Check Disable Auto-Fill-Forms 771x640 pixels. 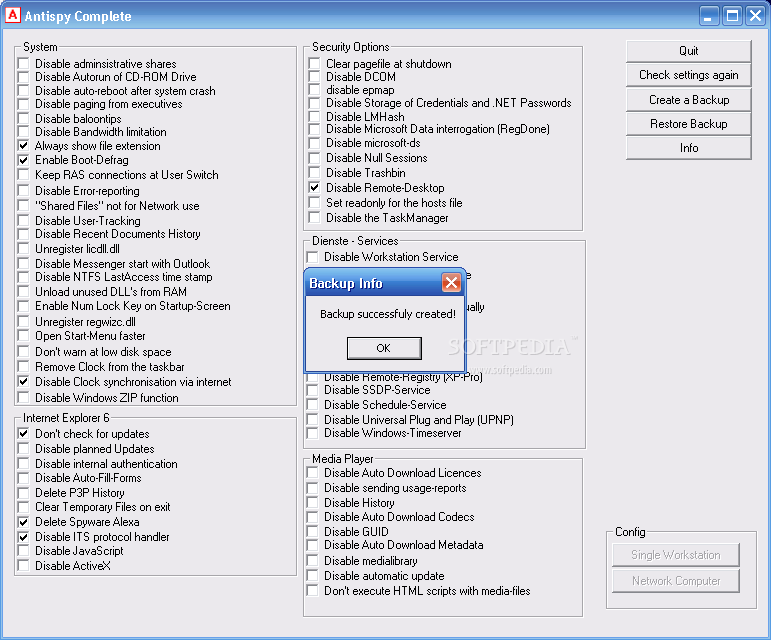[23, 478]
